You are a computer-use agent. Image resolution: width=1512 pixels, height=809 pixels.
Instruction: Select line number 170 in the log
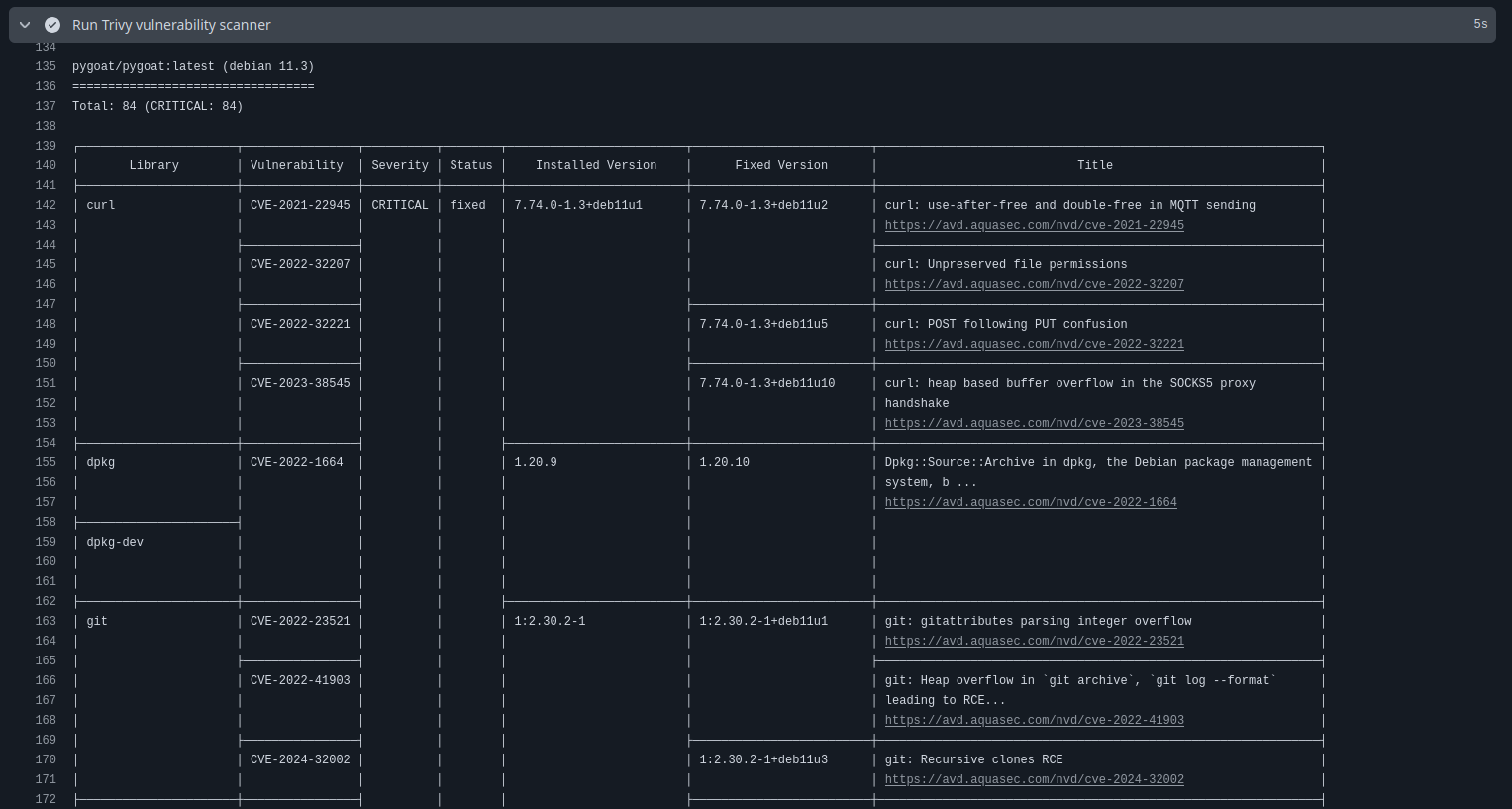[46, 759]
